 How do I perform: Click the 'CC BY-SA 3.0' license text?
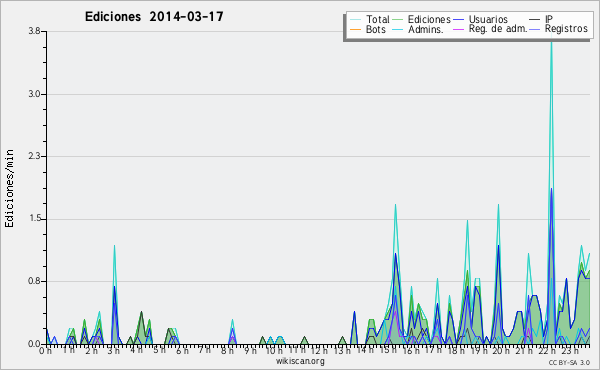(569, 363)
